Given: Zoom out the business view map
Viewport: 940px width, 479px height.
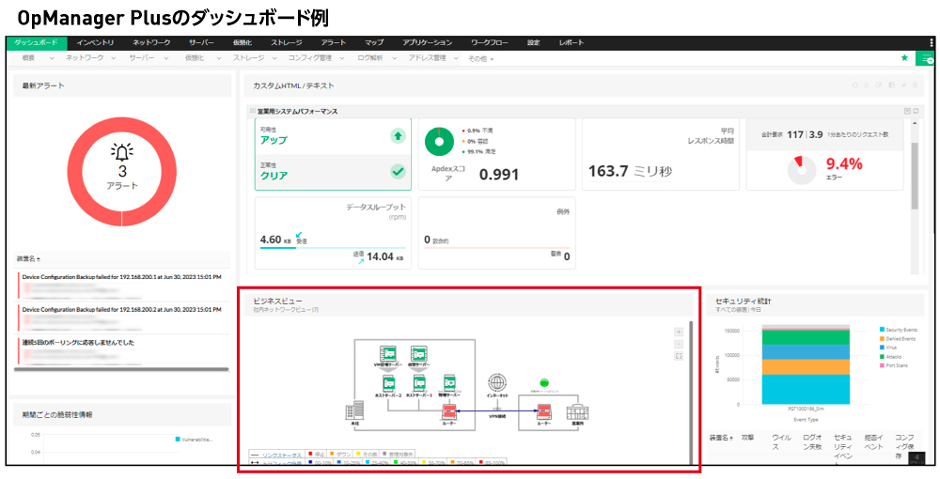Looking at the screenshot, I should click(679, 344).
